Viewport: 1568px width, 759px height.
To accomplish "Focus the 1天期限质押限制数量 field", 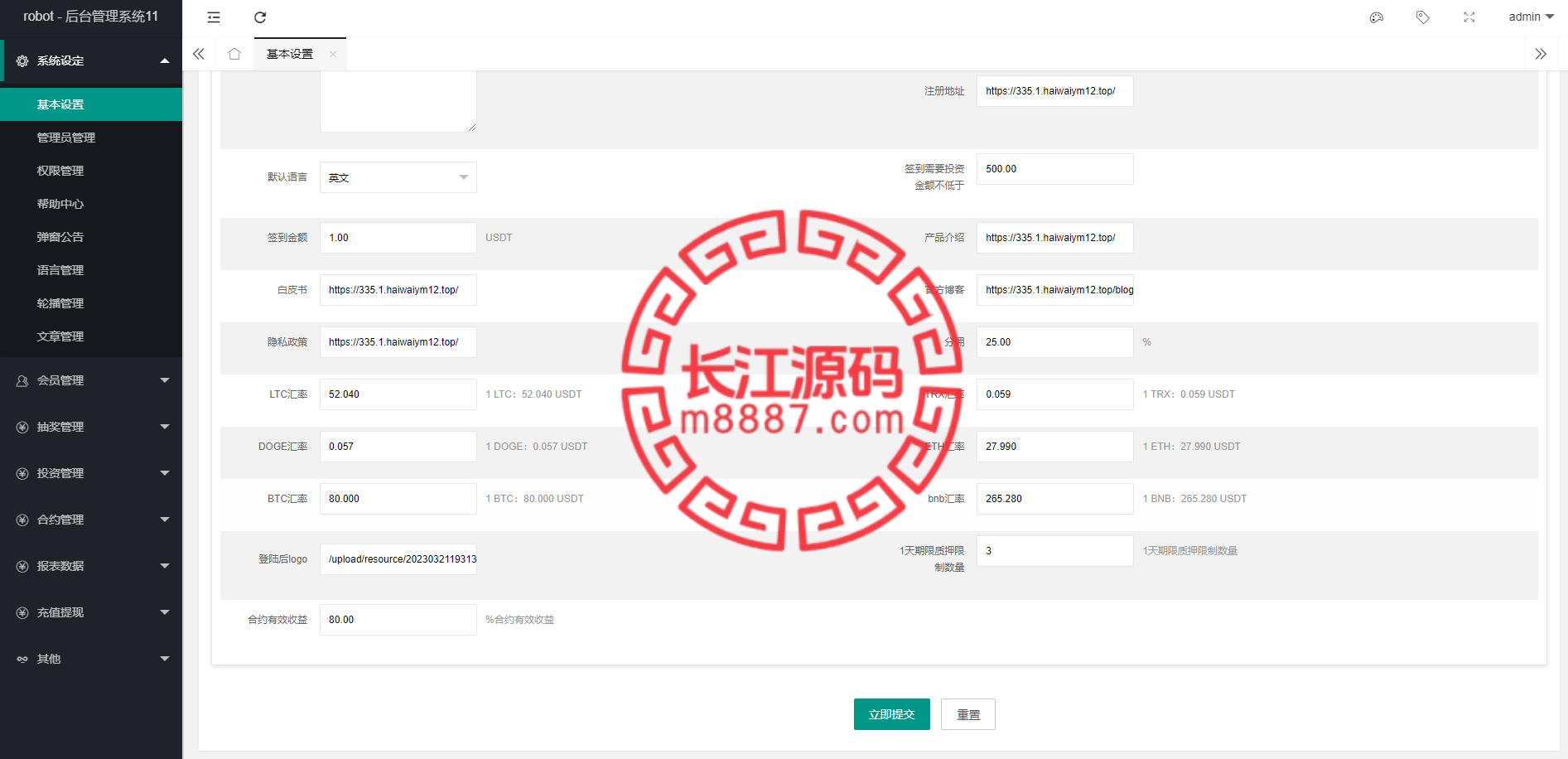I will tap(1055, 551).
